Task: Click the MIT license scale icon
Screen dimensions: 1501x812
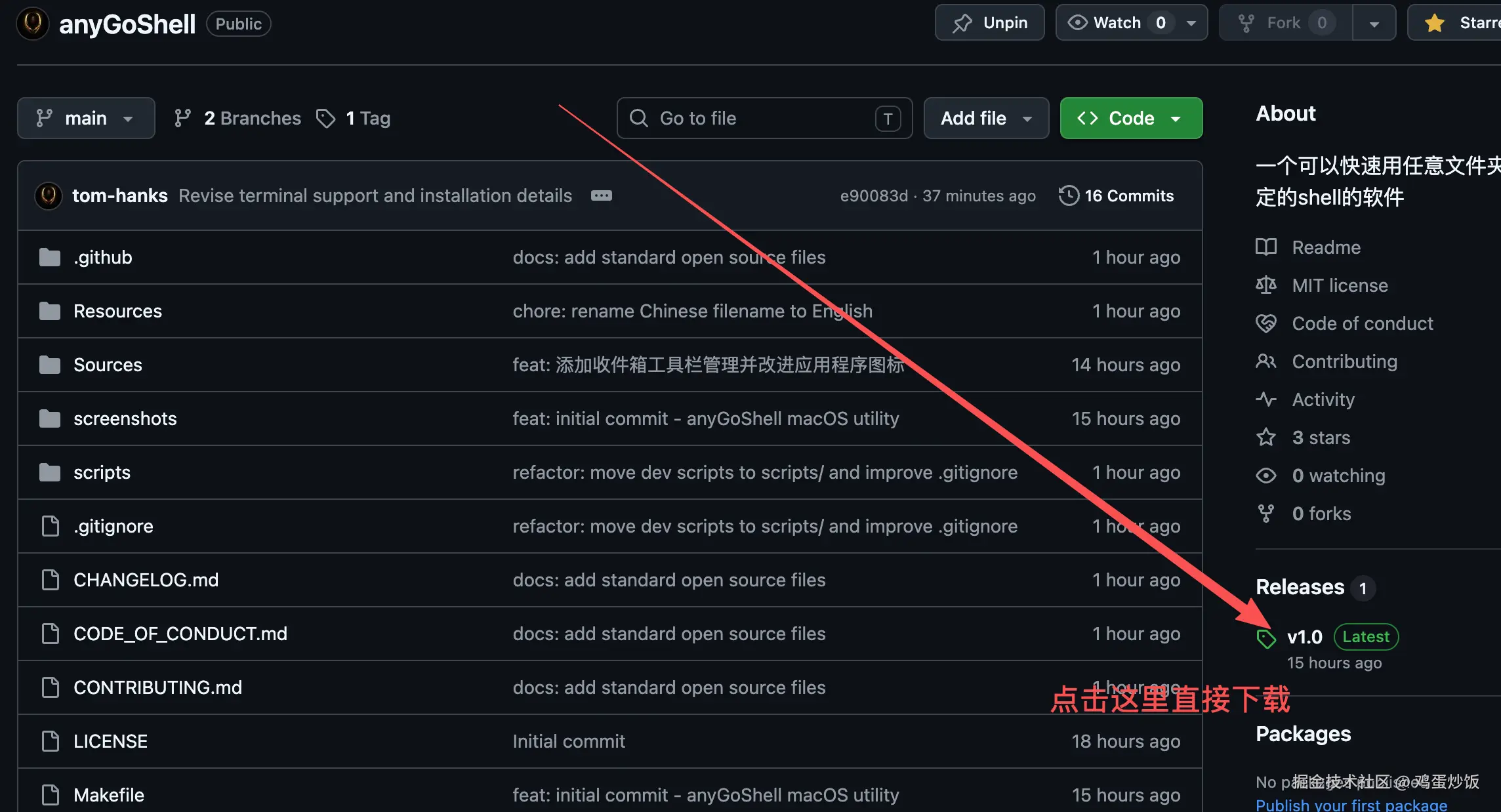Action: coord(1265,285)
